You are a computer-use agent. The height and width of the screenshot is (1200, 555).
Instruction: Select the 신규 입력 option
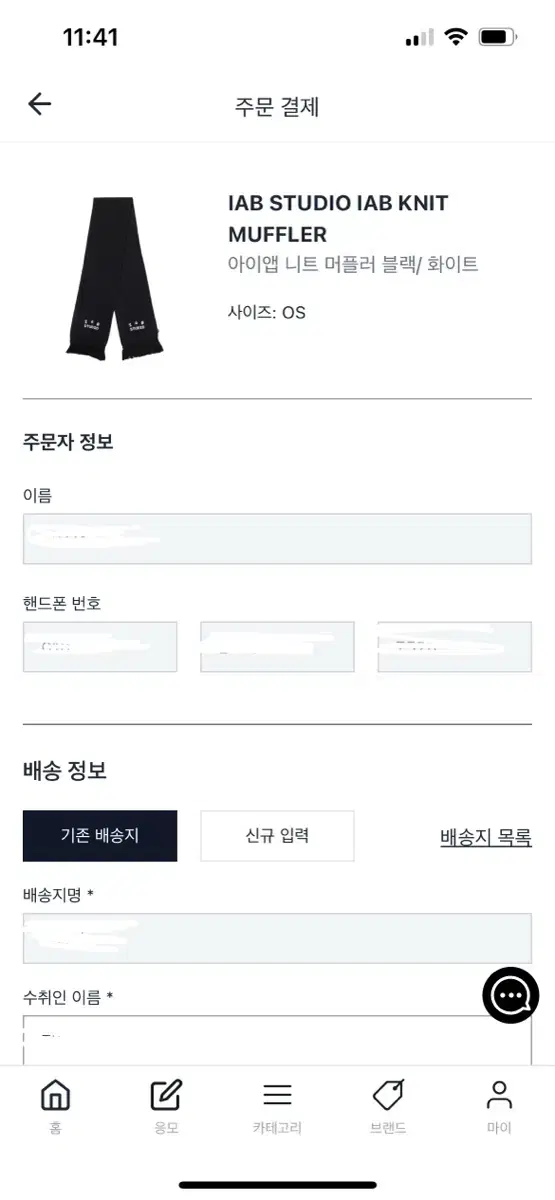click(277, 836)
